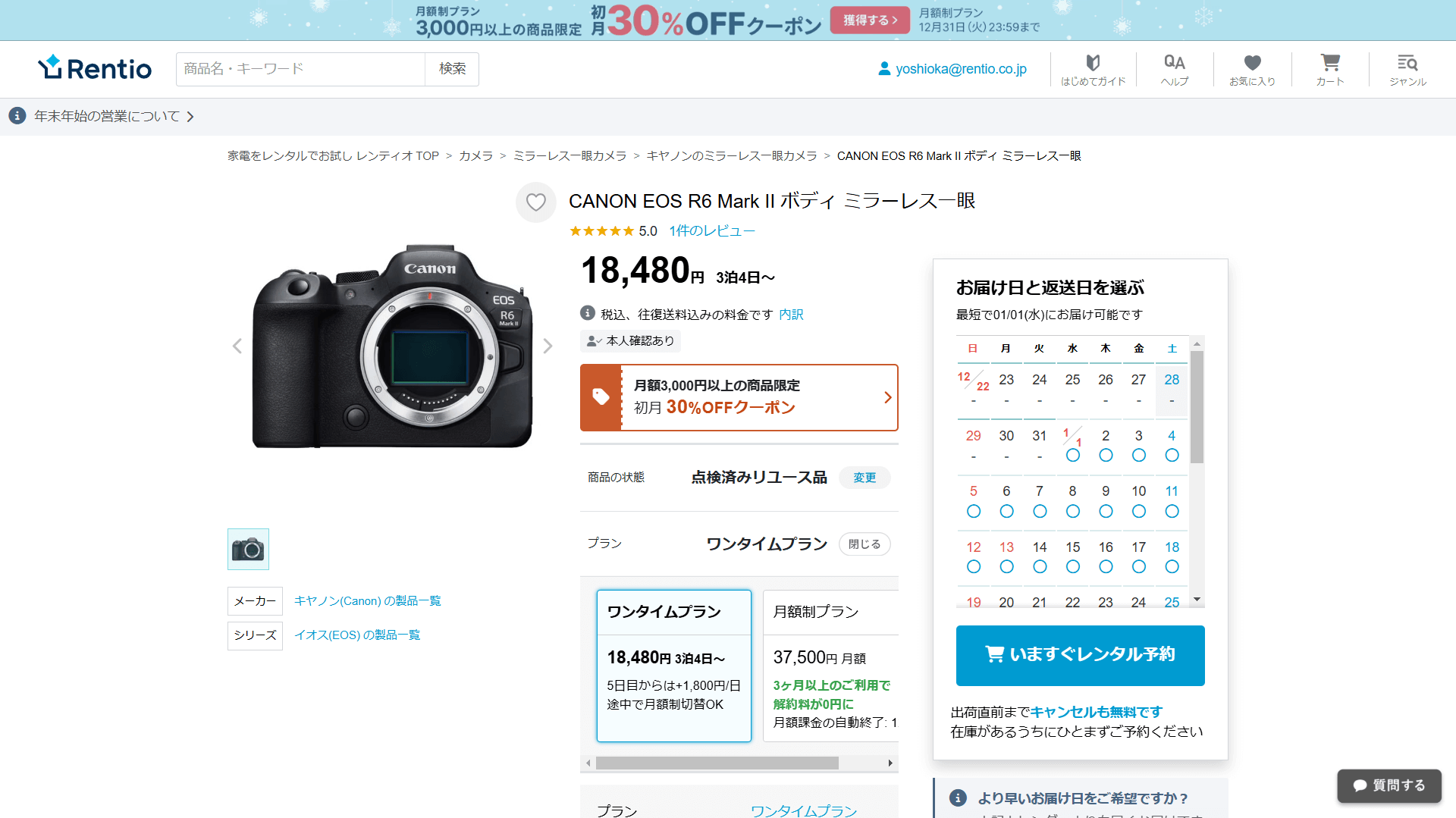Viewport: 1456px width, 818px height.
Task: Choose January 4 in the calendar
Action: (x=1172, y=446)
